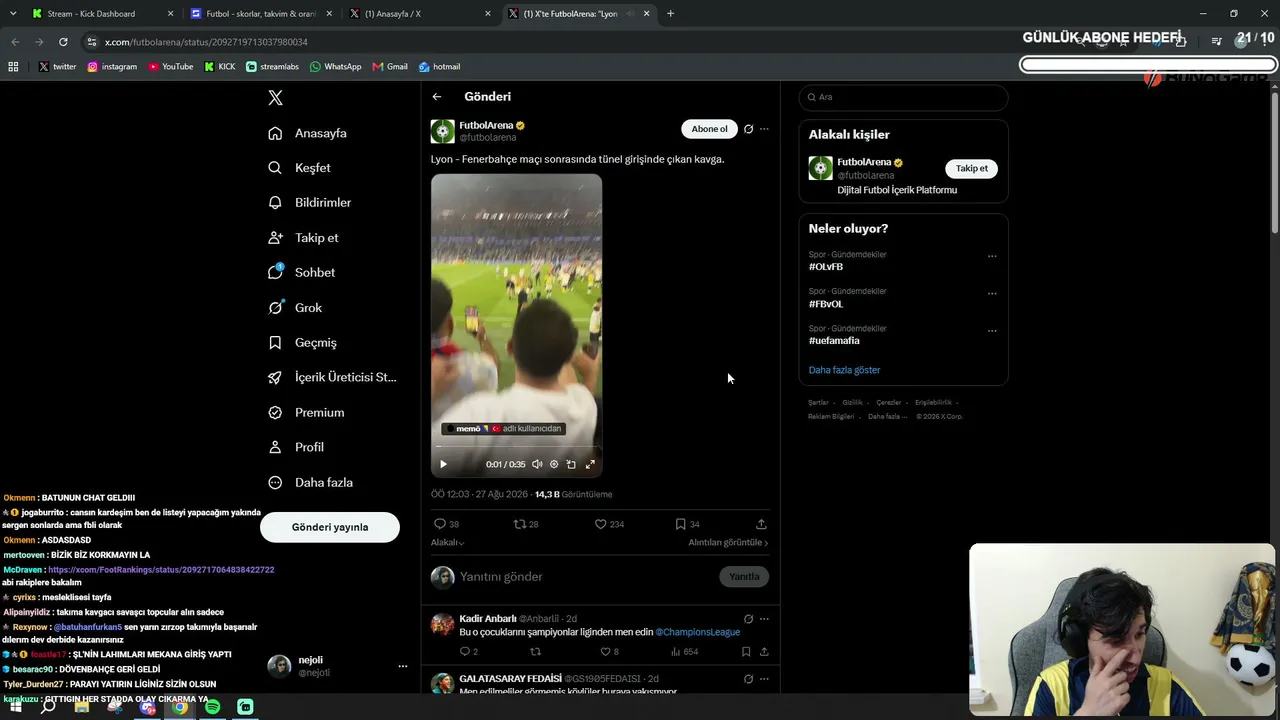Click Abone ol subscribe button

pos(710,129)
